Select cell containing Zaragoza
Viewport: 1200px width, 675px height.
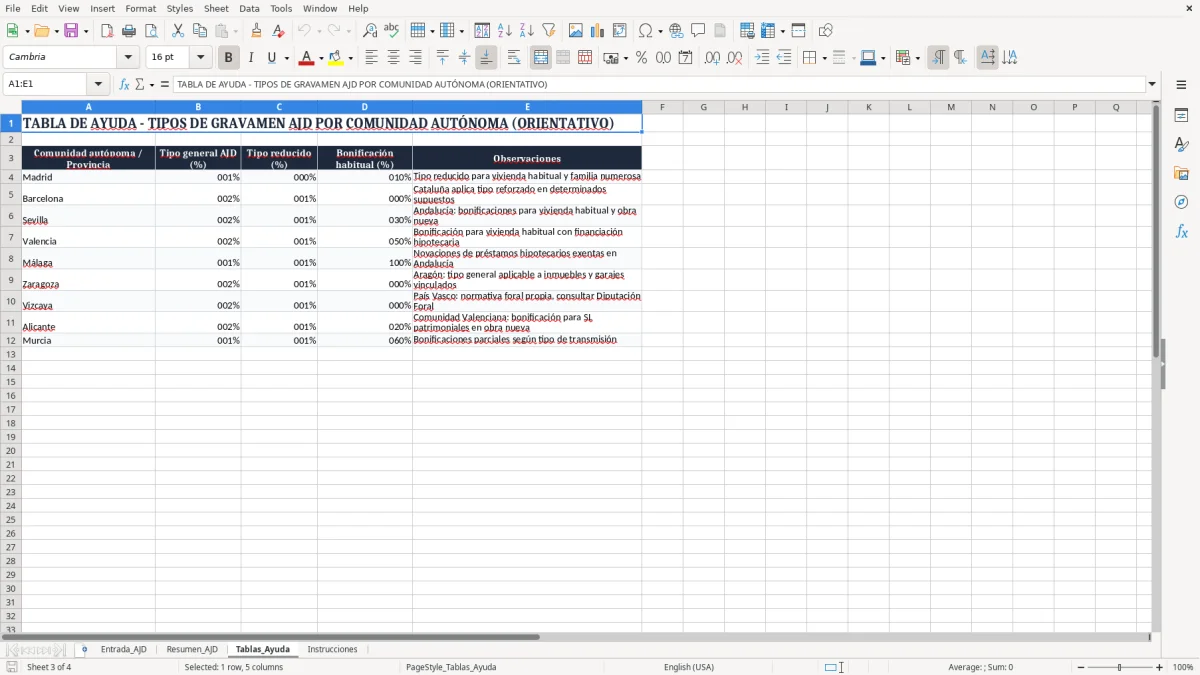(x=88, y=279)
